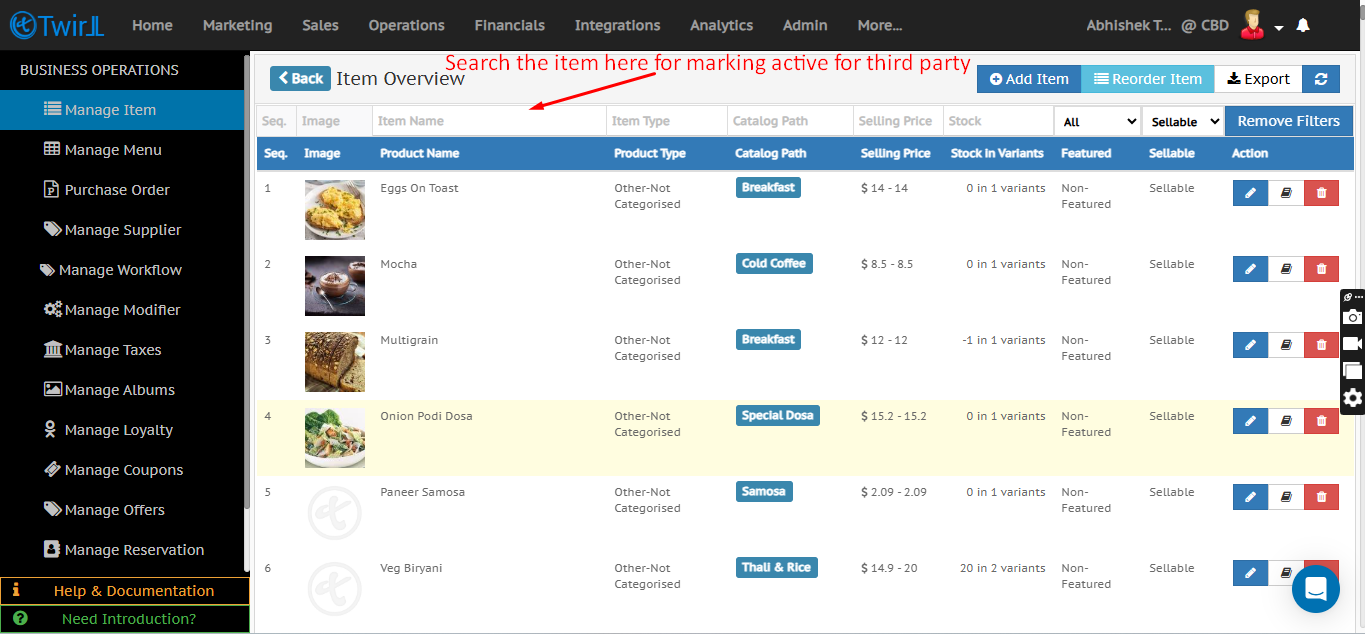Click the Add Item button
Screen dimensions: 1365x634
(1028, 79)
